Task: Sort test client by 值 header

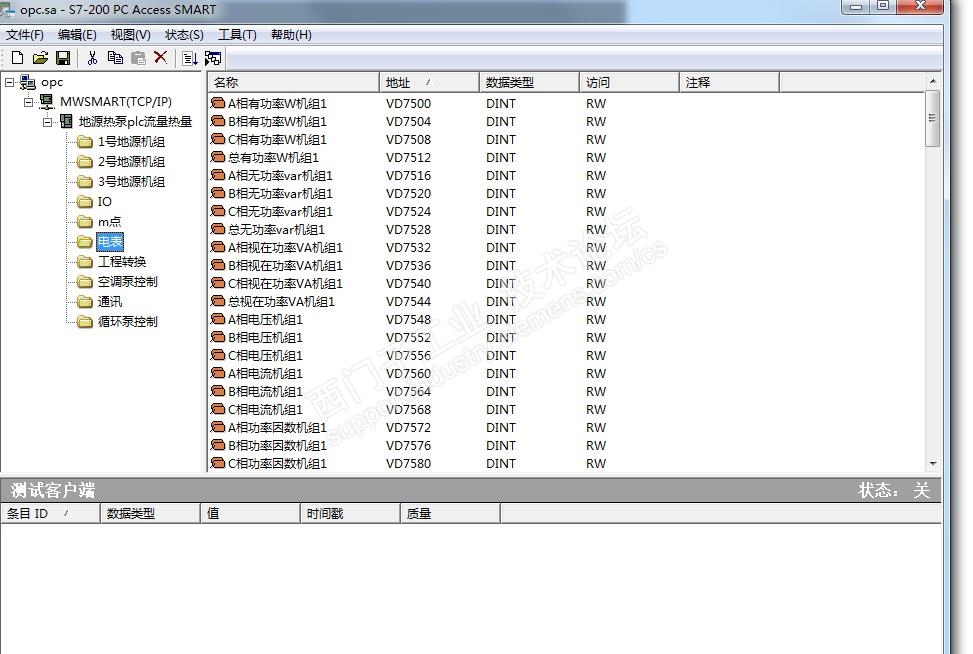Action: (250, 514)
